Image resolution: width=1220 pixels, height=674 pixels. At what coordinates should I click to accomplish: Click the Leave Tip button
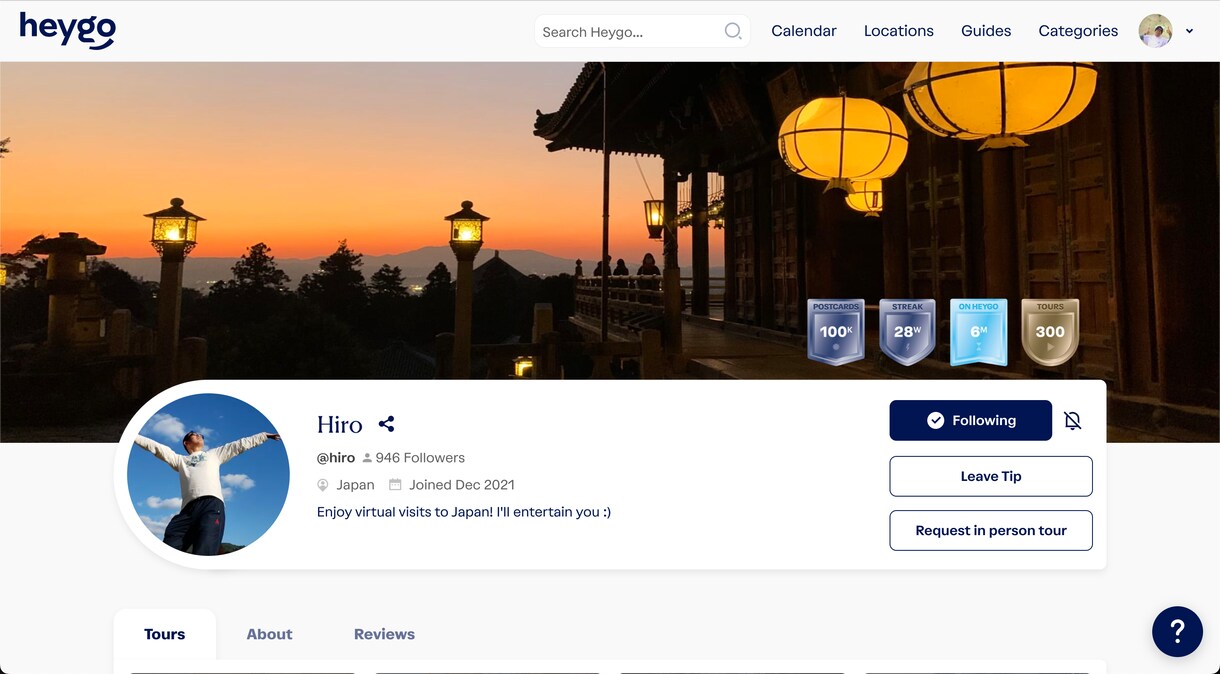[991, 476]
